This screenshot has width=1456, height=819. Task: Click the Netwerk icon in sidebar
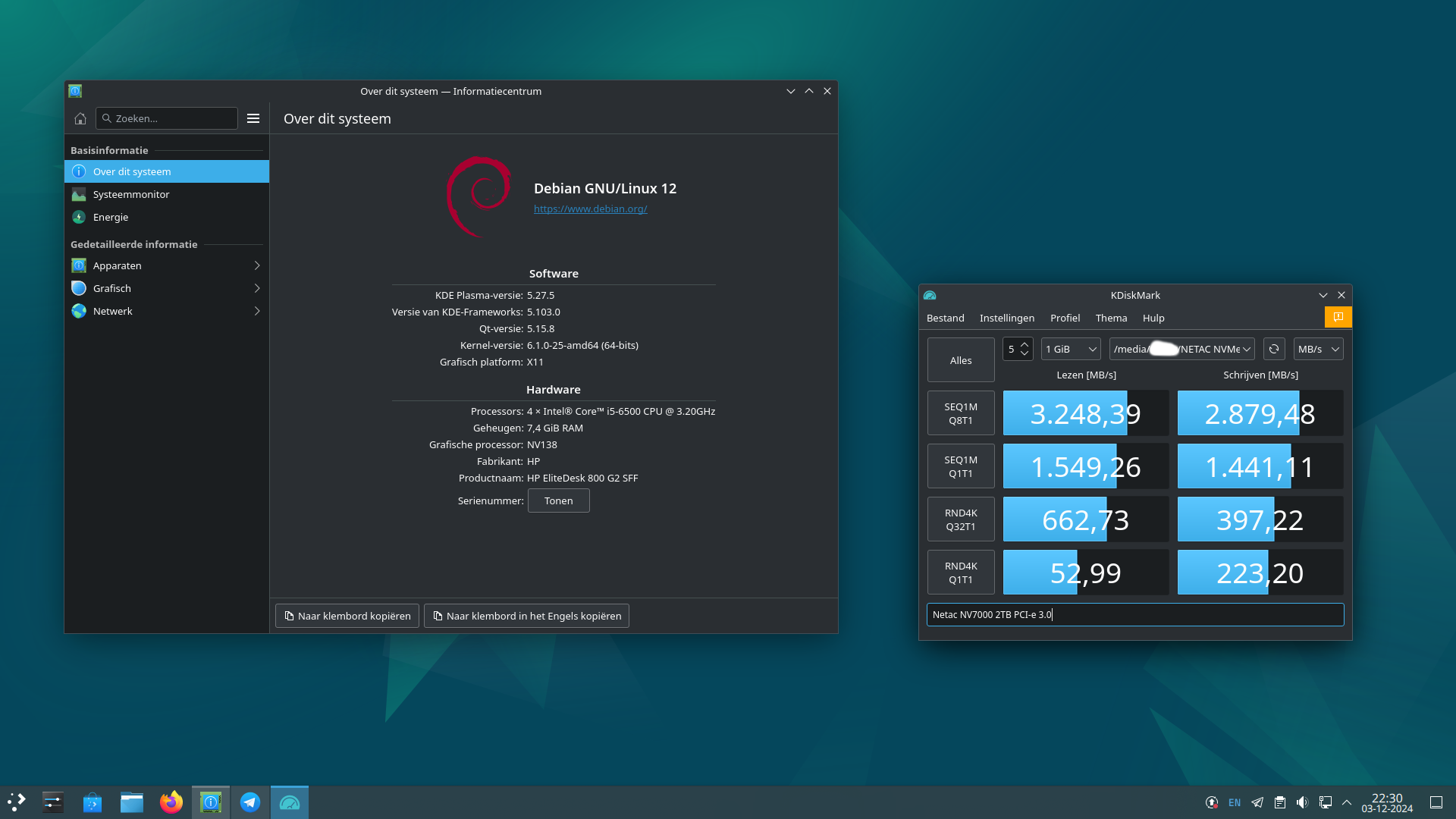(x=79, y=311)
